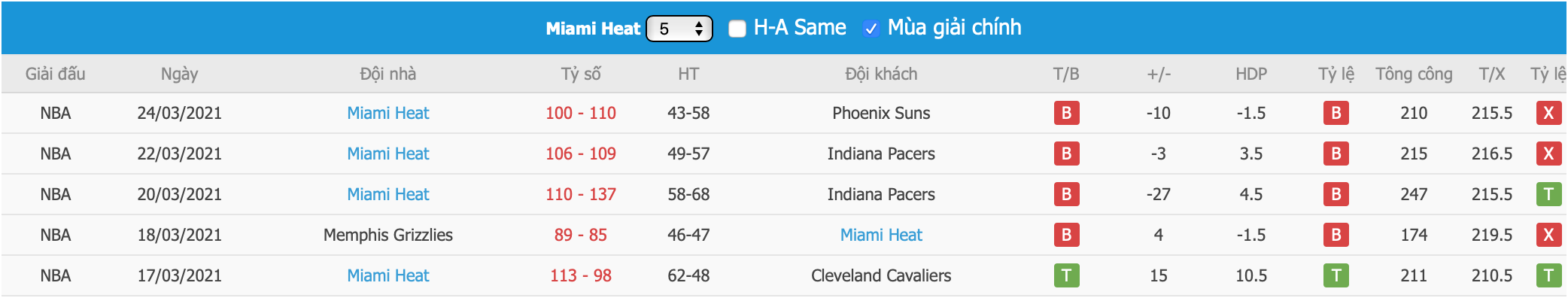Click the Ngày column header
The image size is (1568, 301).
click(x=179, y=74)
